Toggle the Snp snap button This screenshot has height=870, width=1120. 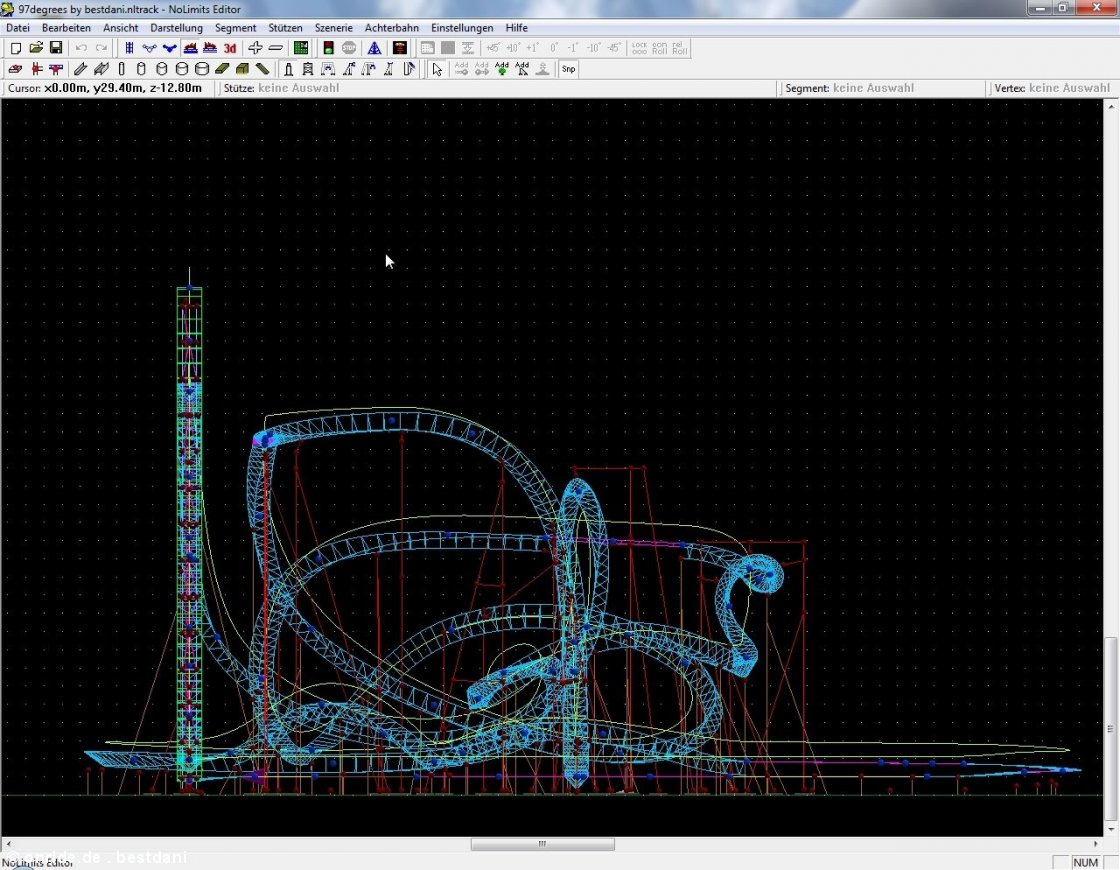tap(569, 69)
